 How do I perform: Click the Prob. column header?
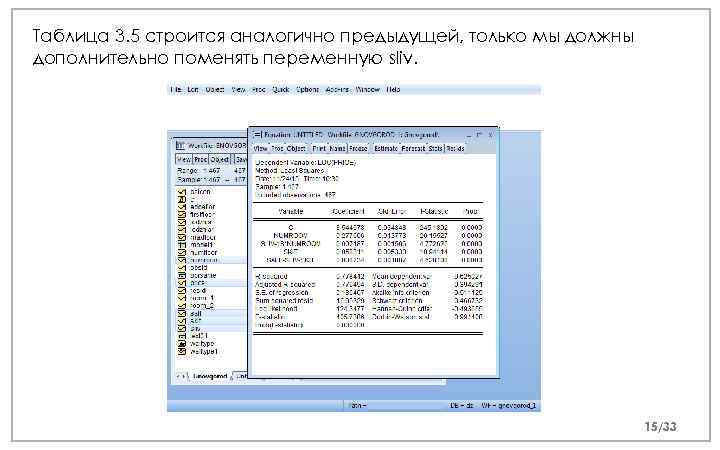coord(471,212)
